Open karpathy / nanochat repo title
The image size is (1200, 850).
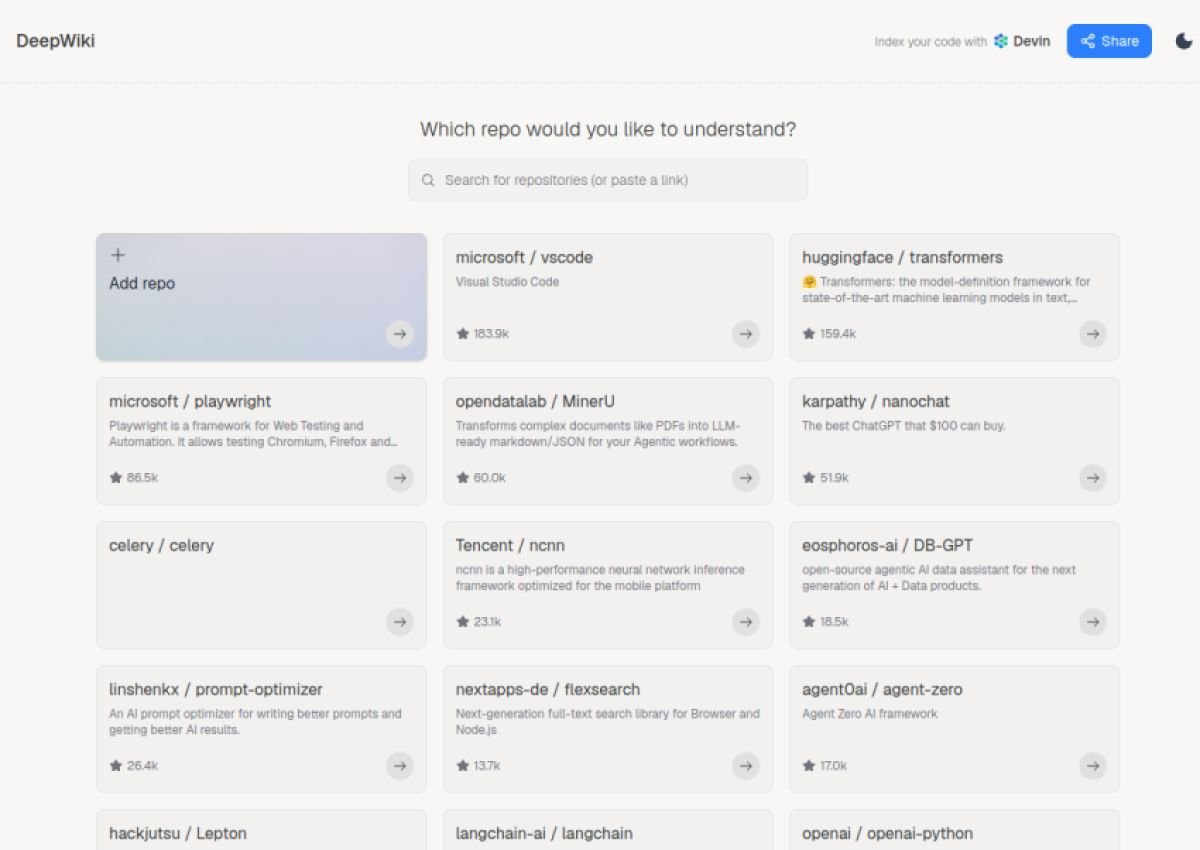[x=876, y=401]
